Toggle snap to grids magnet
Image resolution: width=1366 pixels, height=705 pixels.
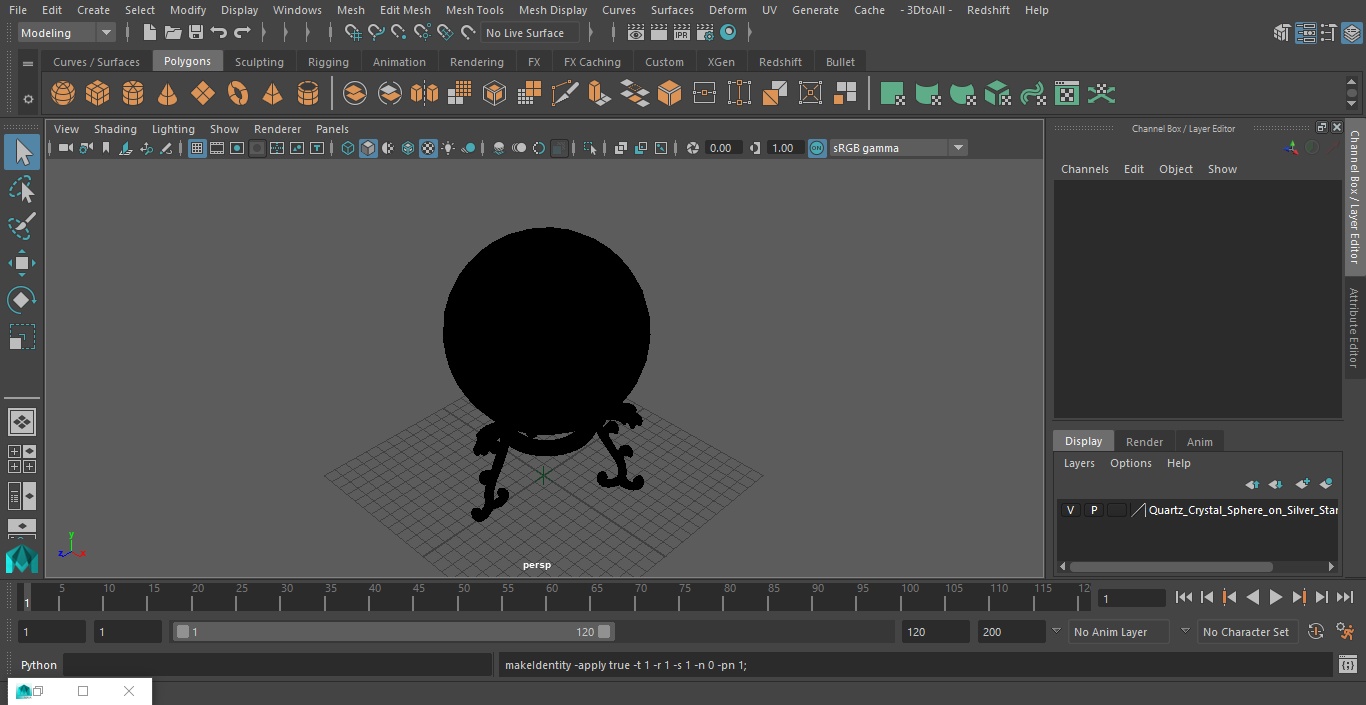click(352, 33)
